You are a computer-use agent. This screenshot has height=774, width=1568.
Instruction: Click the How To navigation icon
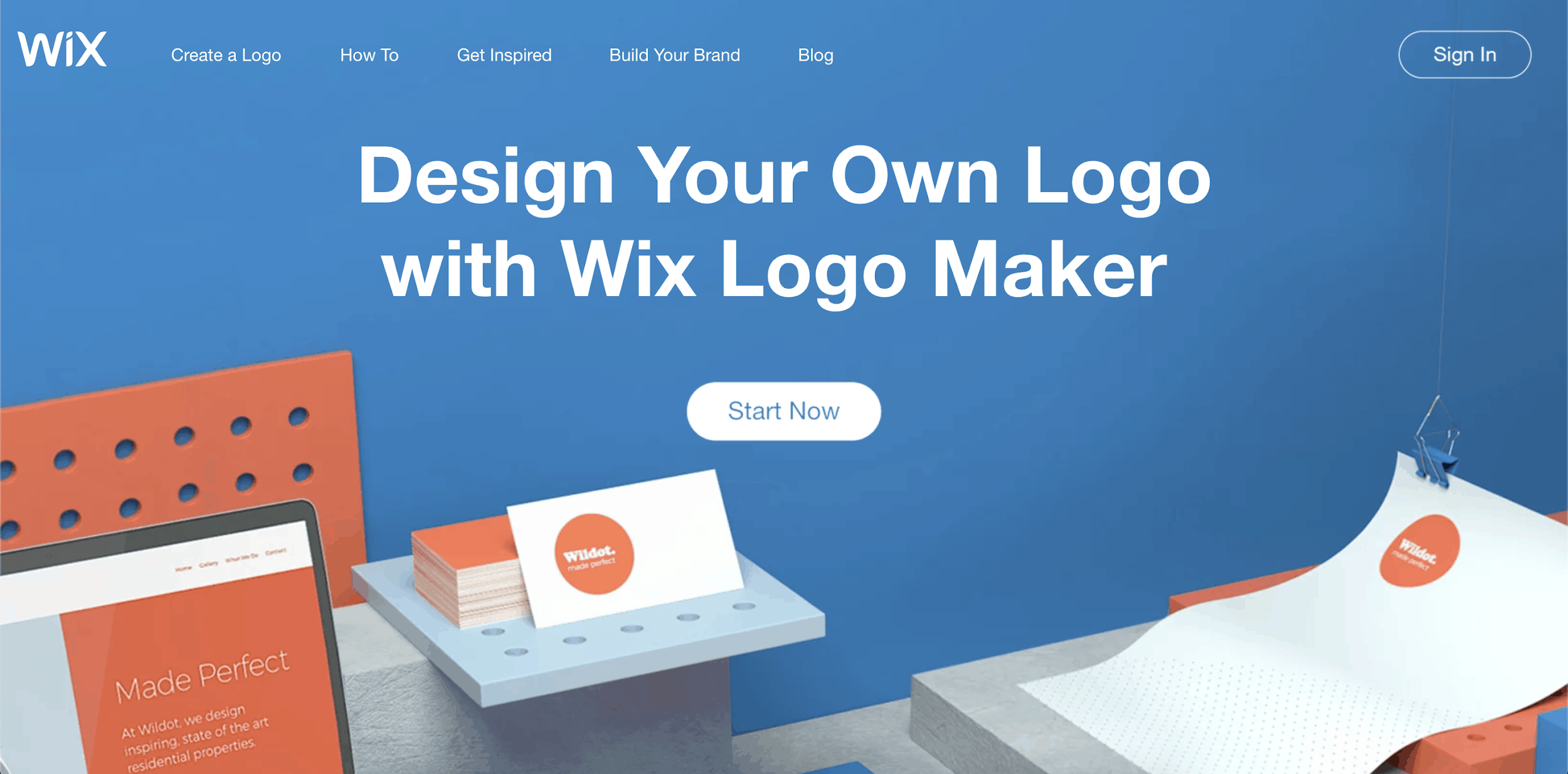point(370,54)
